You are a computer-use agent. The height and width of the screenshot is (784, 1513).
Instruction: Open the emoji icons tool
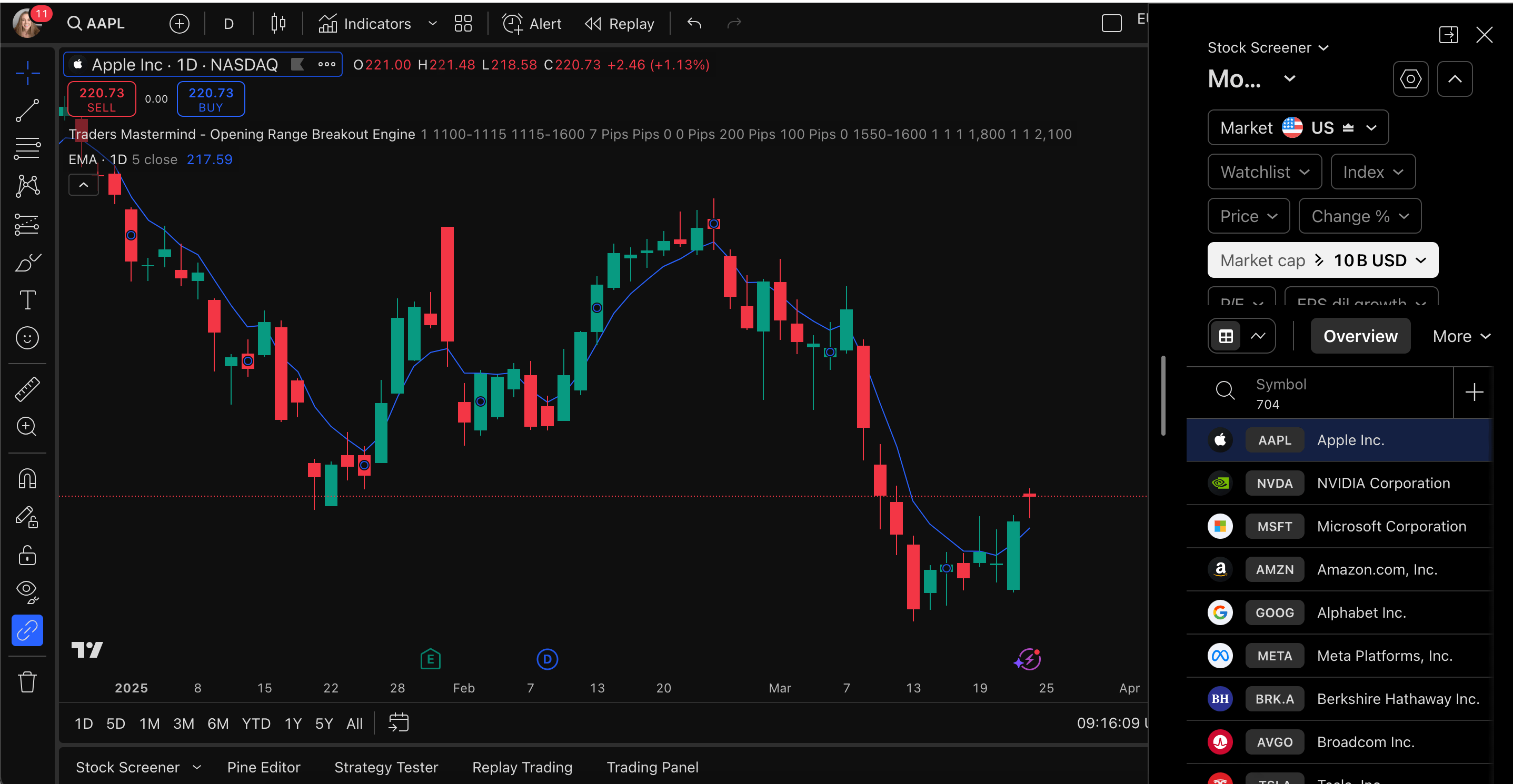click(27, 338)
